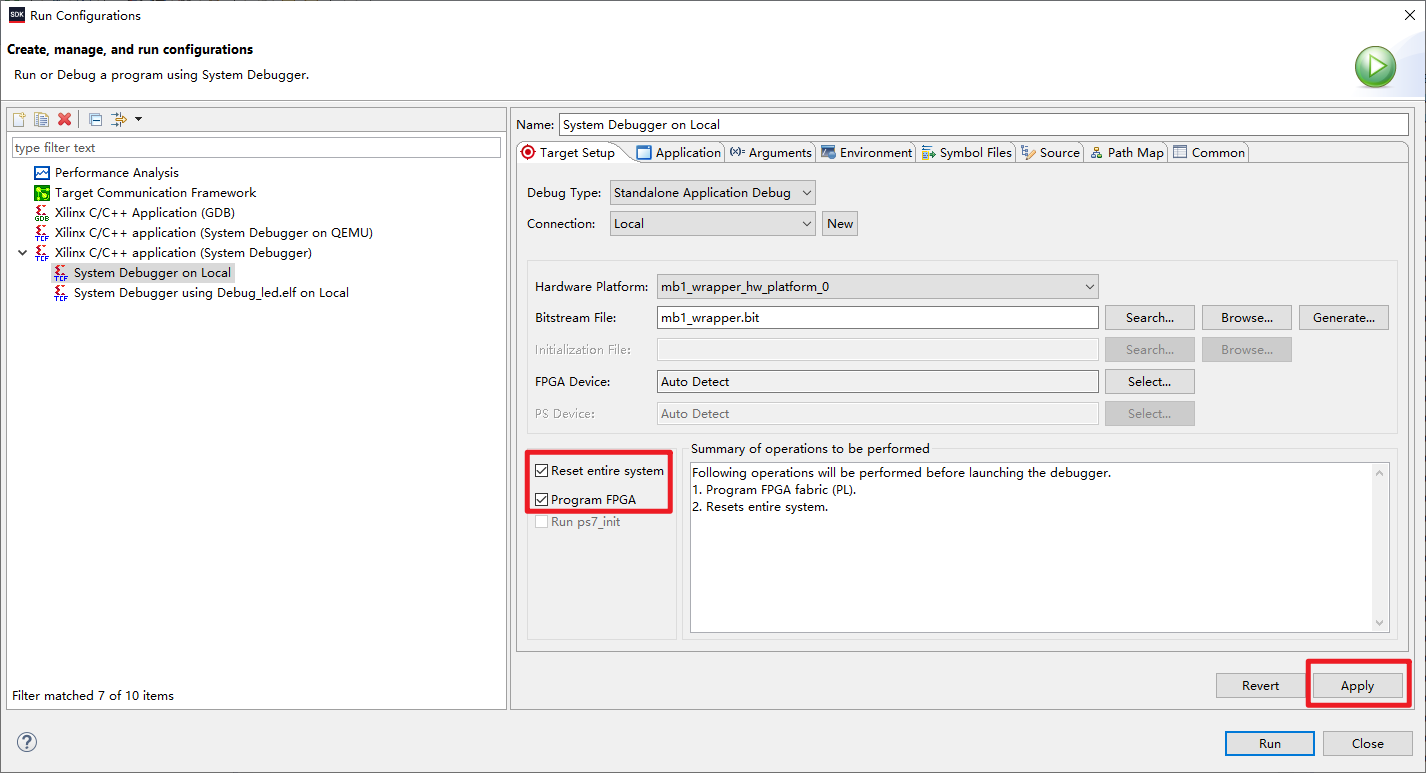Select Performance Analysis in the tree
Viewport: 1426px width, 773px height.
[117, 173]
